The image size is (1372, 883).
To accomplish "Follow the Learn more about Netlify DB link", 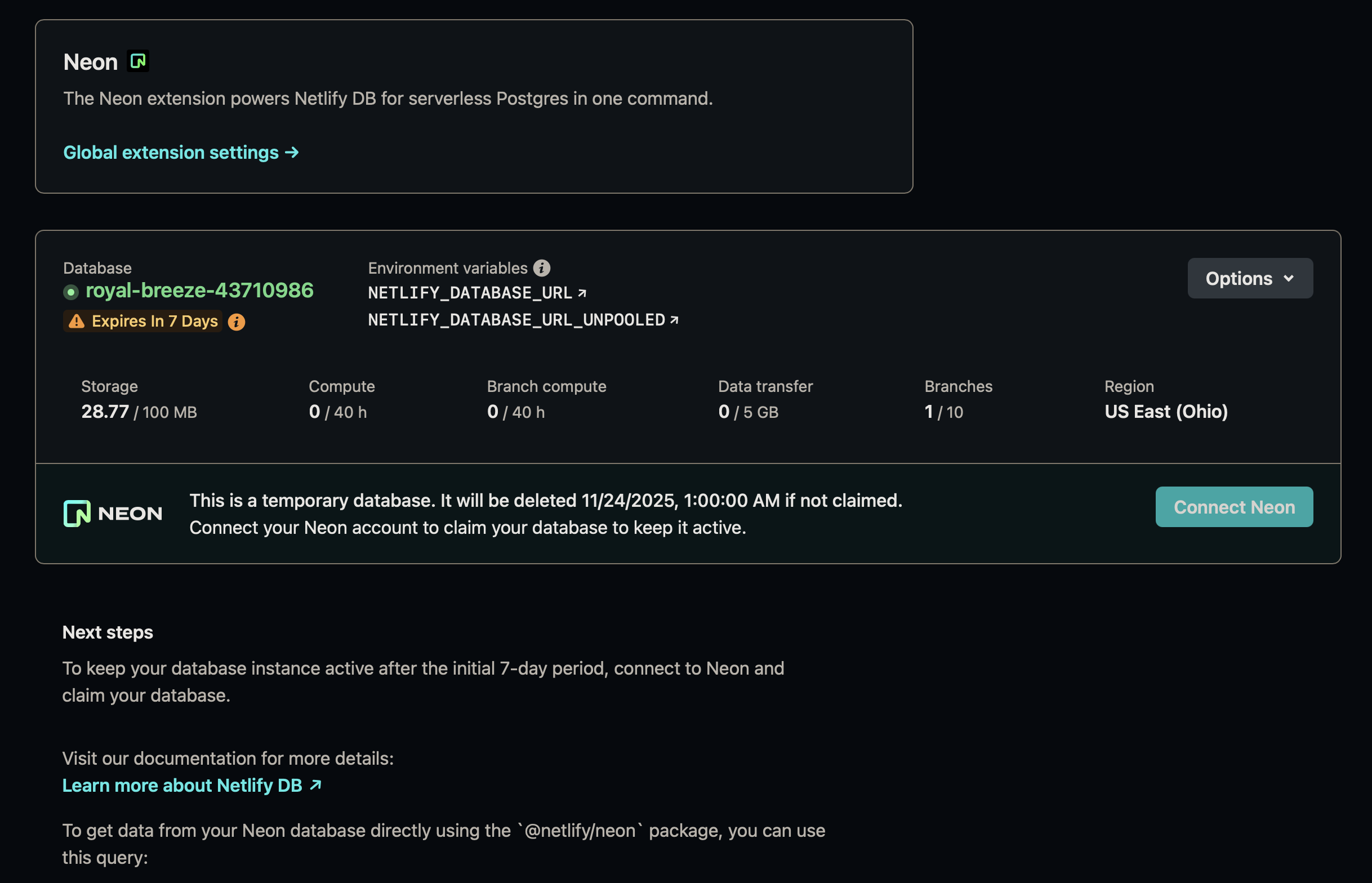I will pyautogui.click(x=182, y=785).
